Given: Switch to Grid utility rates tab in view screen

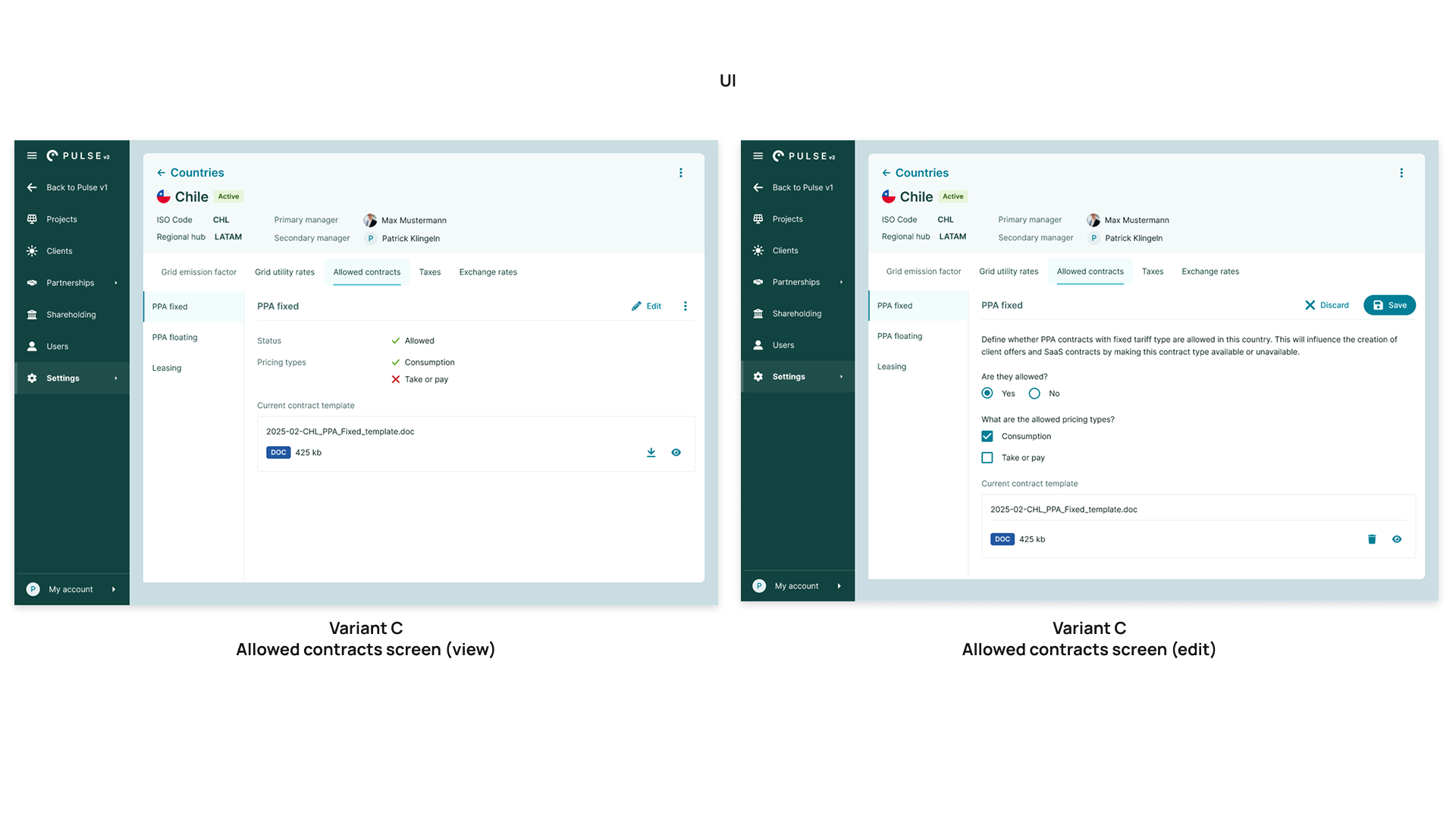Looking at the screenshot, I should pyautogui.click(x=284, y=272).
